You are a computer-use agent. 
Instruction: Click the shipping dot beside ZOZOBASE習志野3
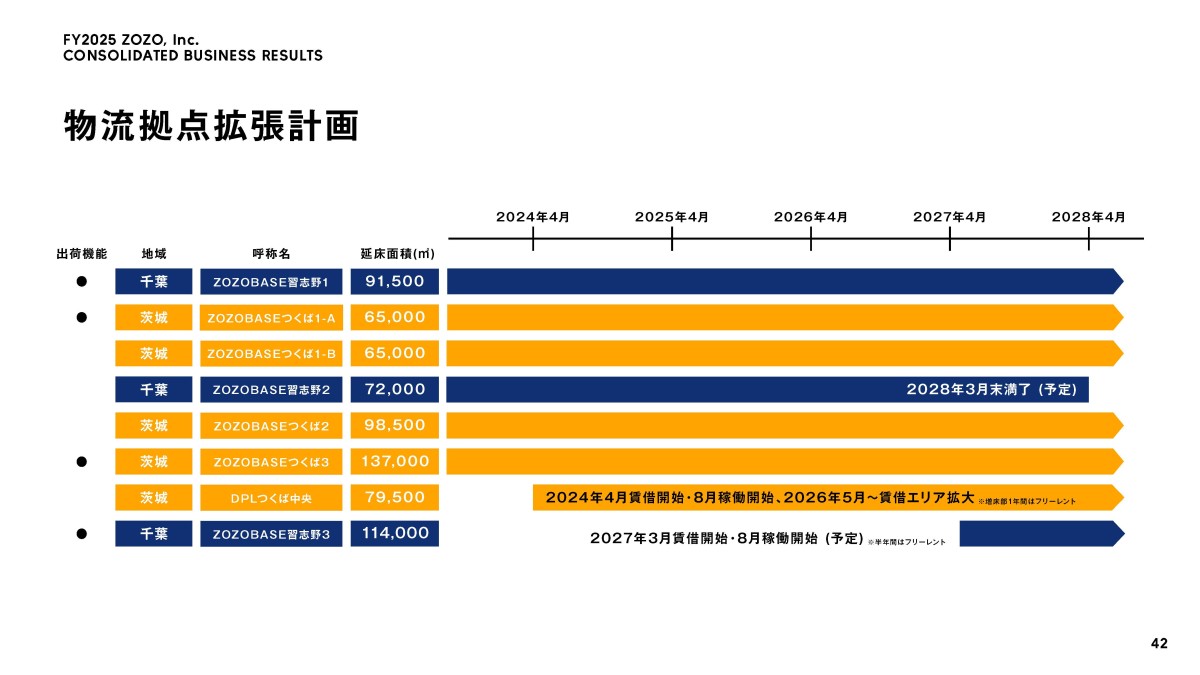coord(83,534)
